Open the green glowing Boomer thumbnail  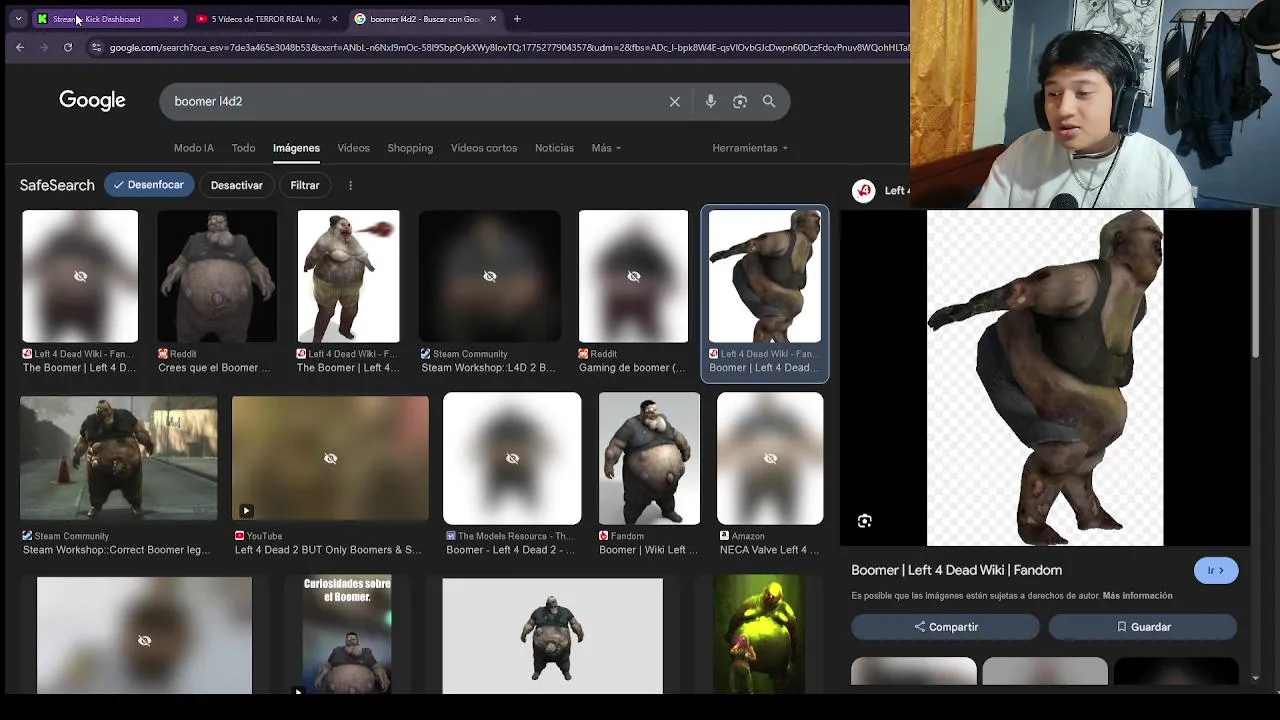point(759,634)
